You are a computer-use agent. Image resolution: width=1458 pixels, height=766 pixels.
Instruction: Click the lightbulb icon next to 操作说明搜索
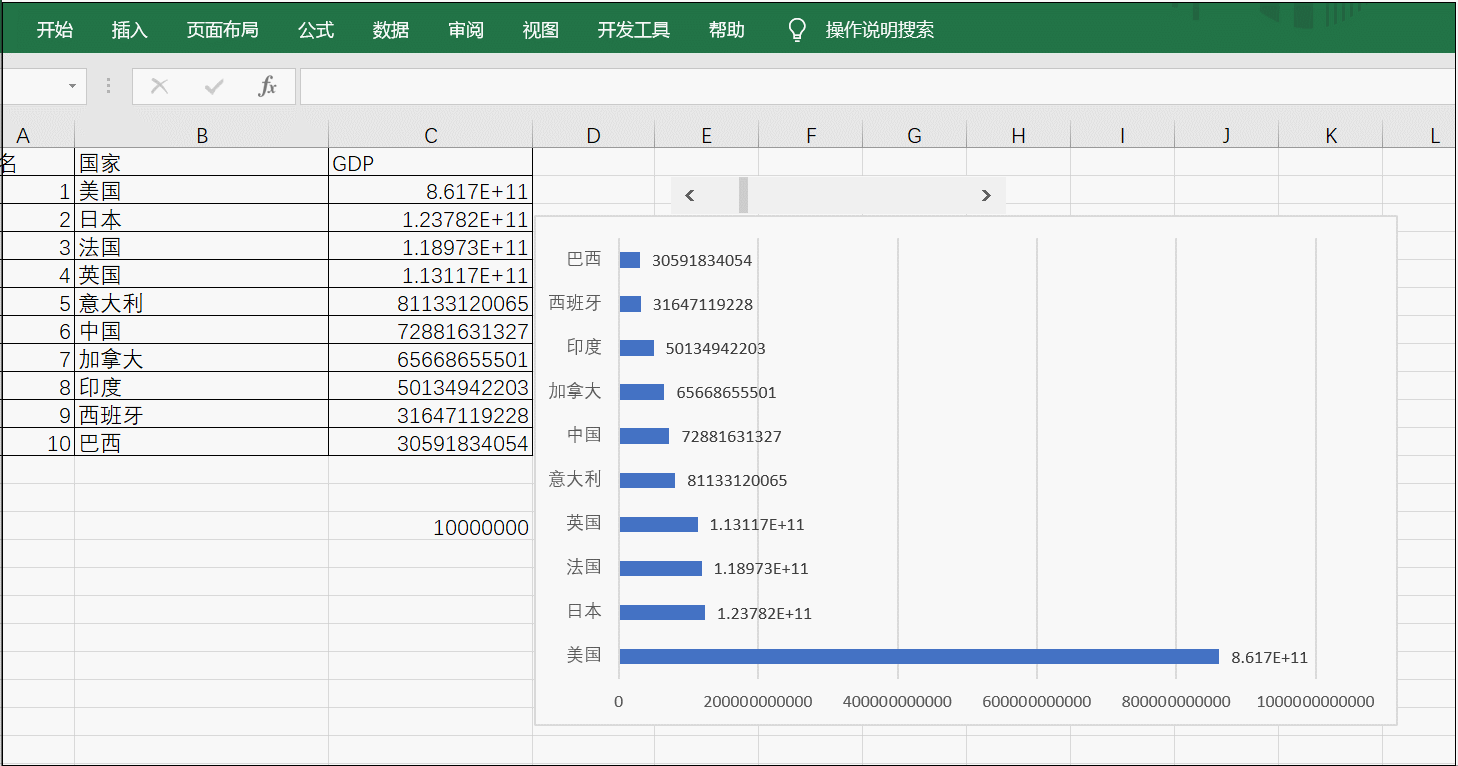[794, 29]
